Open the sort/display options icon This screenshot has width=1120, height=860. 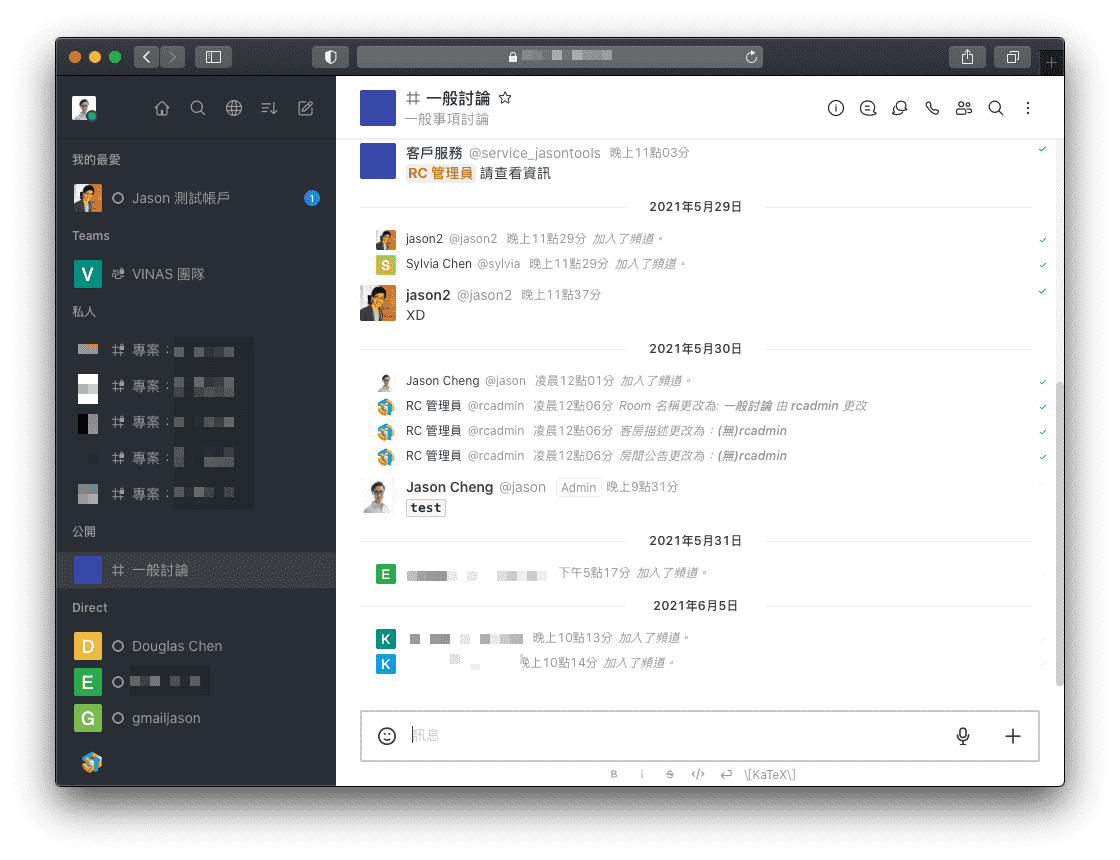pyautogui.click(x=269, y=108)
